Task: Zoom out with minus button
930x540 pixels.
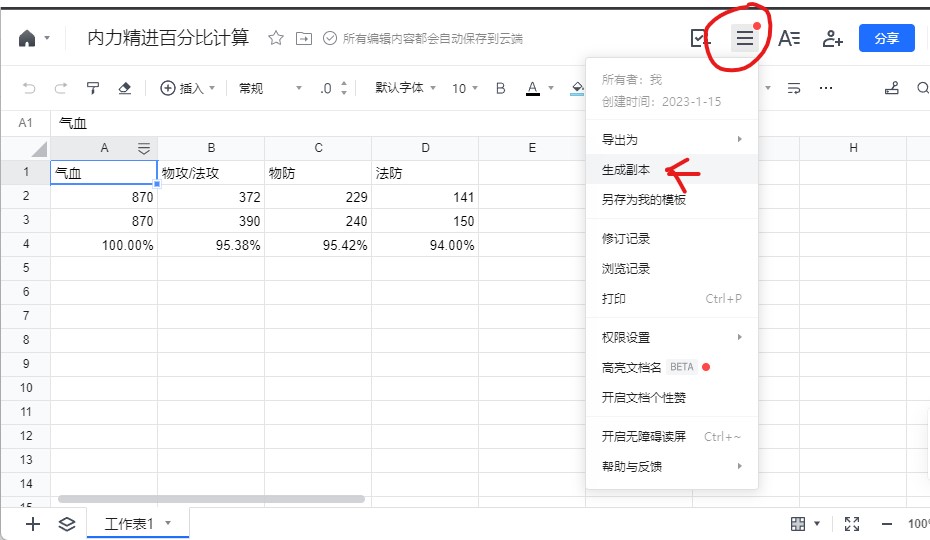Action: pyautogui.click(x=887, y=524)
